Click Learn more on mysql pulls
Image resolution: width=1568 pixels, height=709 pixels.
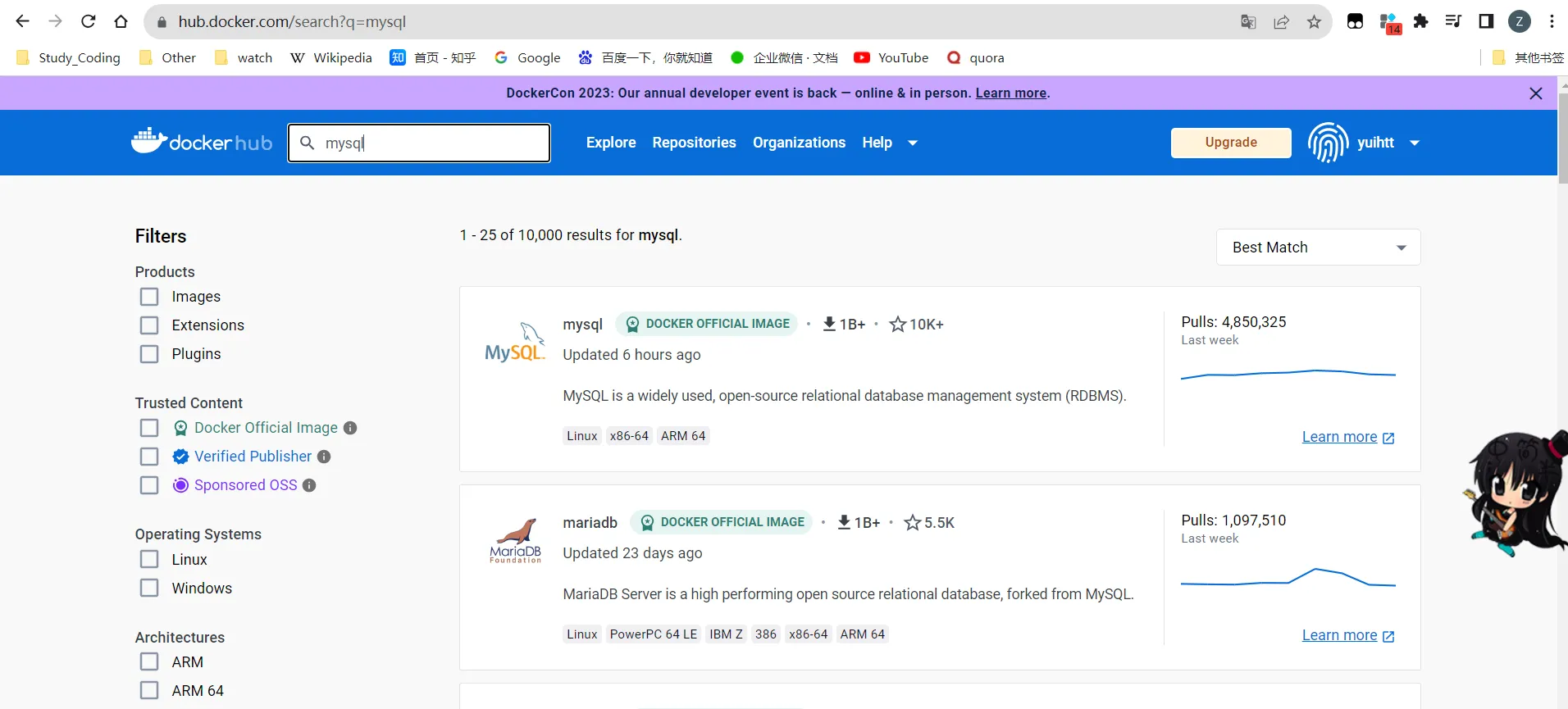tap(1348, 437)
